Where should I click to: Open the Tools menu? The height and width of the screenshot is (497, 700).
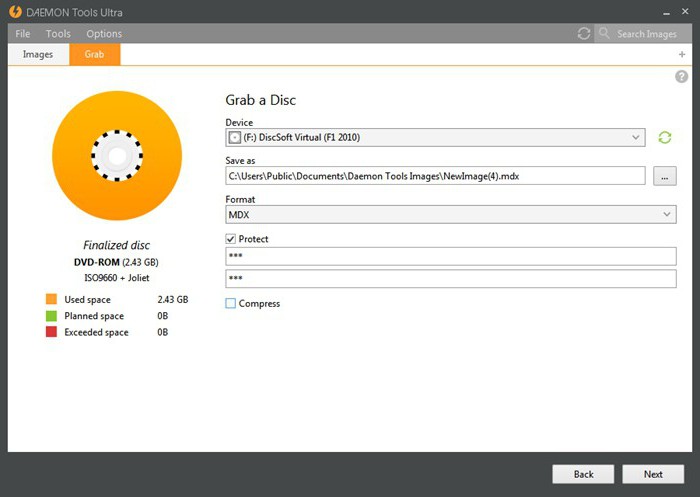(58, 33)
